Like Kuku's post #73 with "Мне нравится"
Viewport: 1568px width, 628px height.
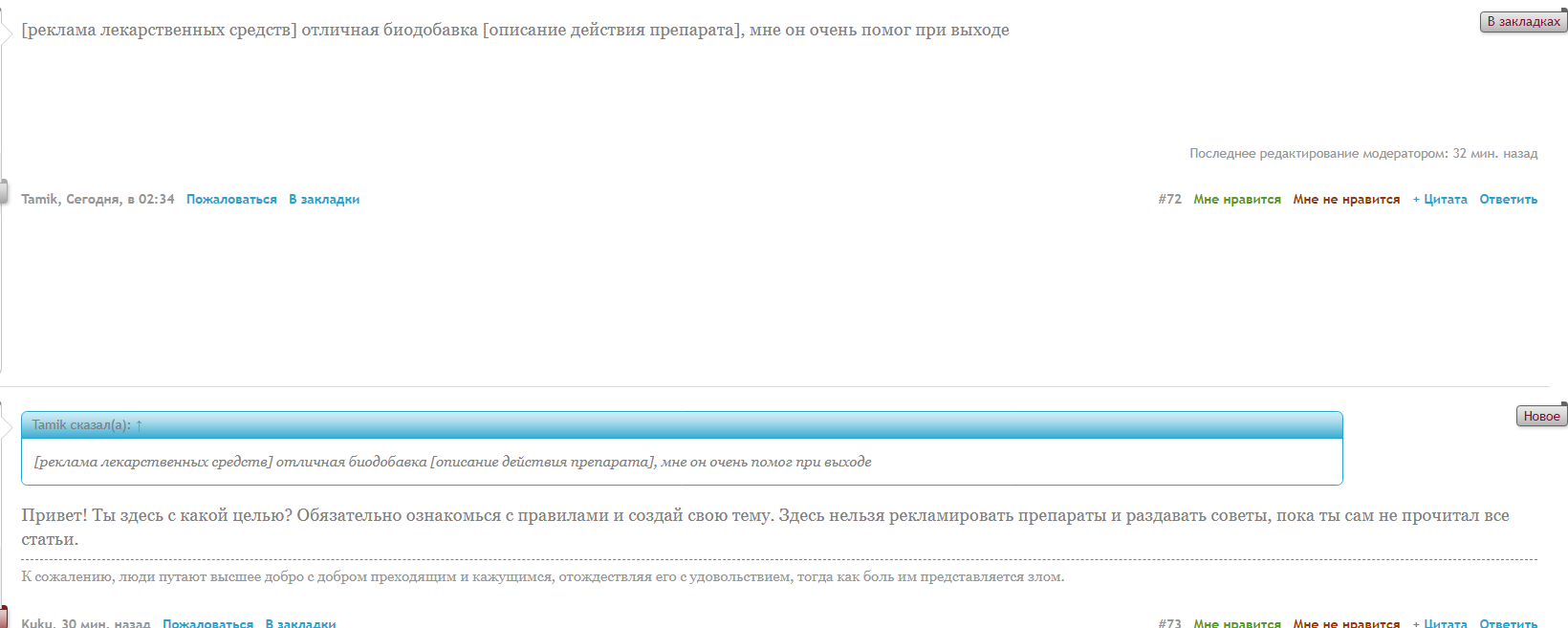click(x=1236, y=623)
